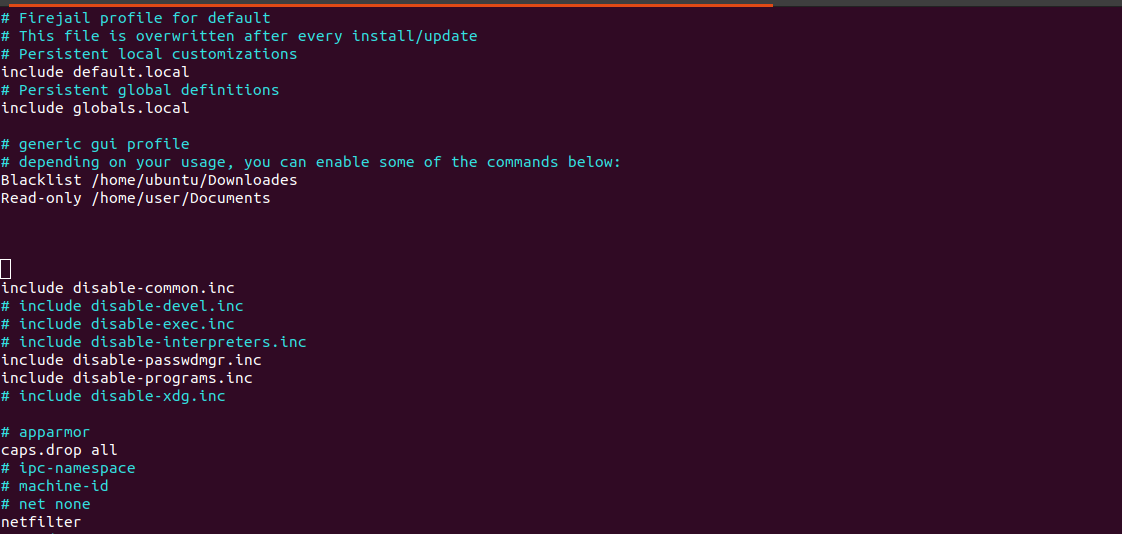The image size is (1122, 534).
Task: Click the "# generic gui profile" comment
Action: pyautogui.click(x=95, y=144)
